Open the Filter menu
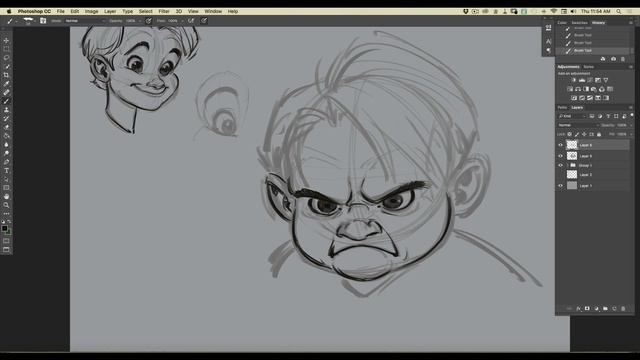 [164, 11]
